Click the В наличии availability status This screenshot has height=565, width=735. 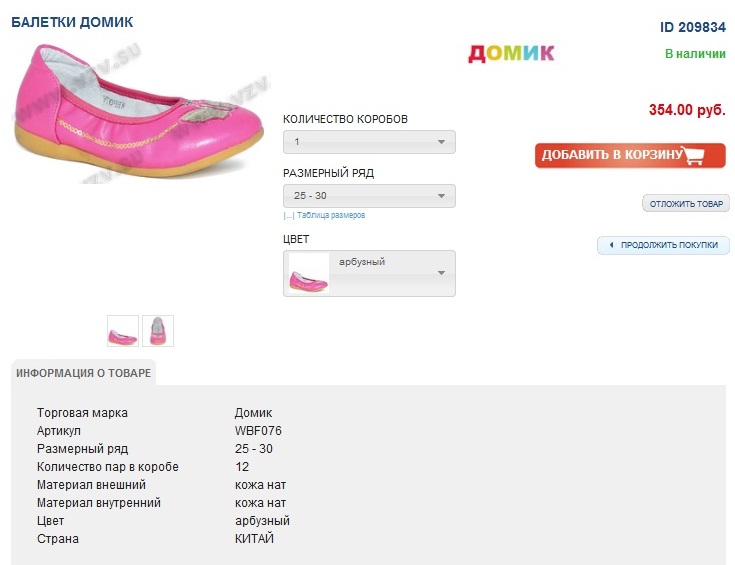(695, 54)
